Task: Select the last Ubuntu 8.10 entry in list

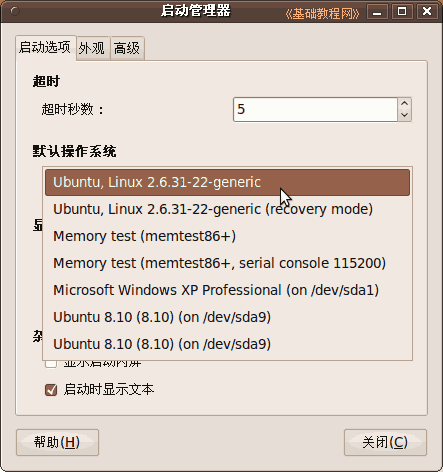Action: coord(227,344)
